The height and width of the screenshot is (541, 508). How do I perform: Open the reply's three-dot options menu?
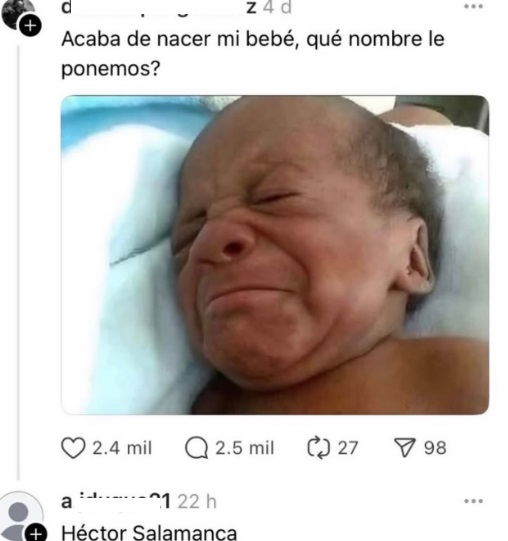tap(473, 501)
